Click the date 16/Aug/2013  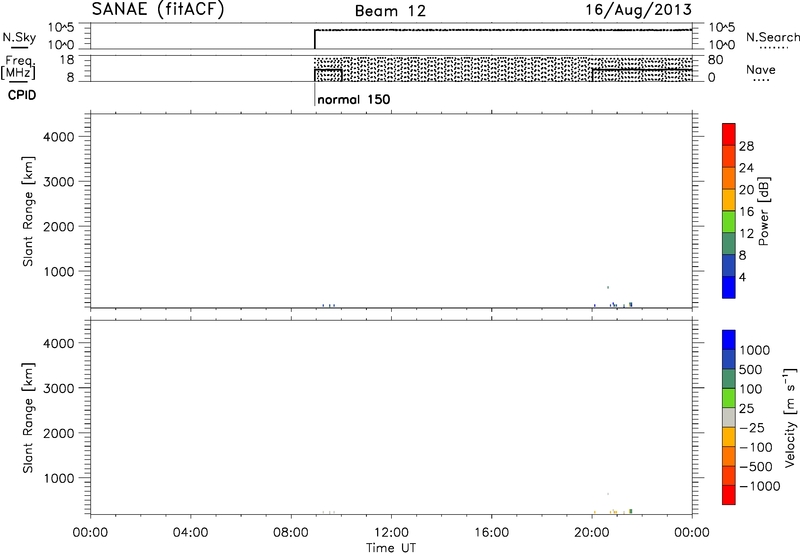[638, 9]
